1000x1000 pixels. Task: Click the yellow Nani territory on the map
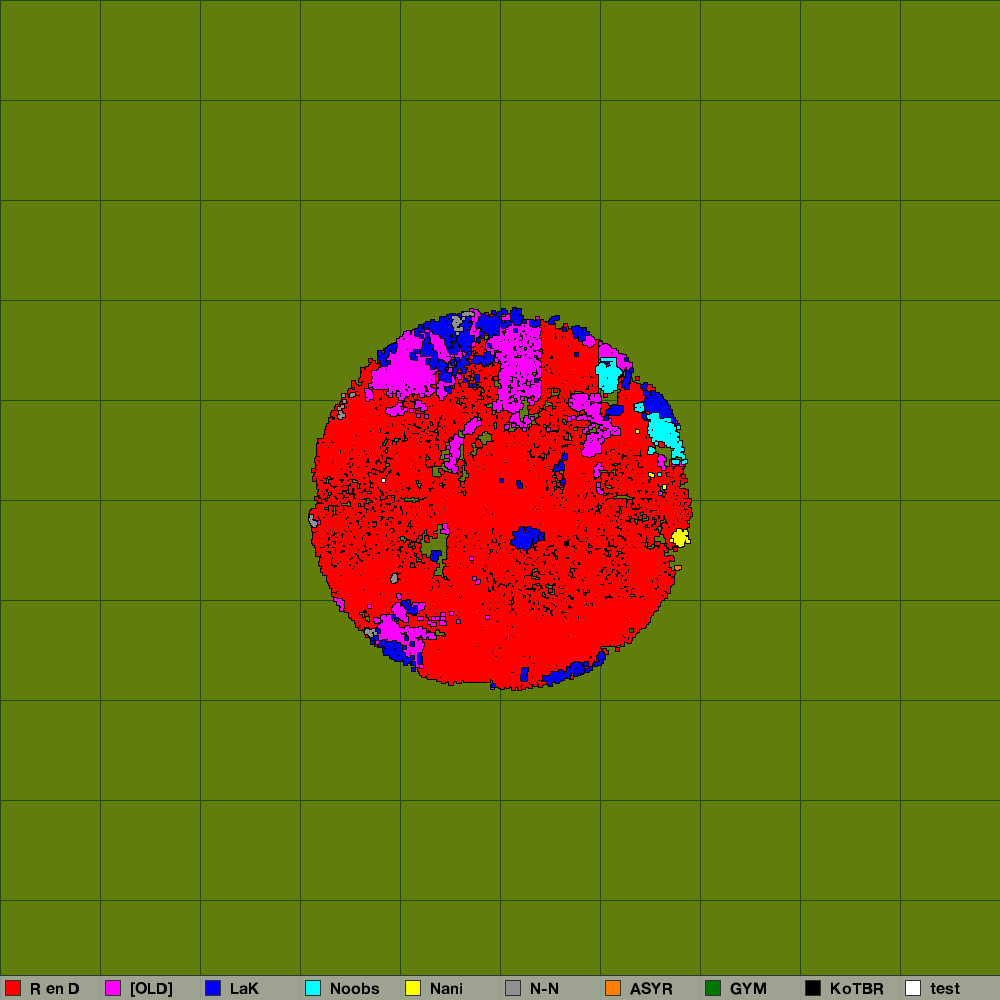(680, 538)
